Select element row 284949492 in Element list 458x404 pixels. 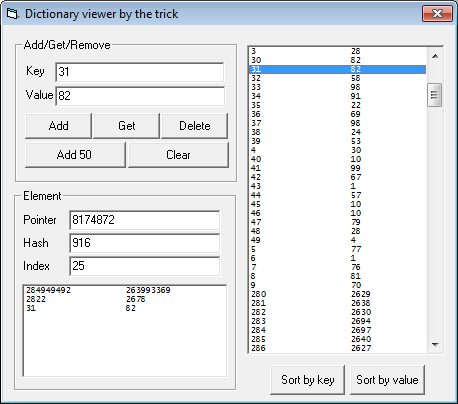[125, 290]
